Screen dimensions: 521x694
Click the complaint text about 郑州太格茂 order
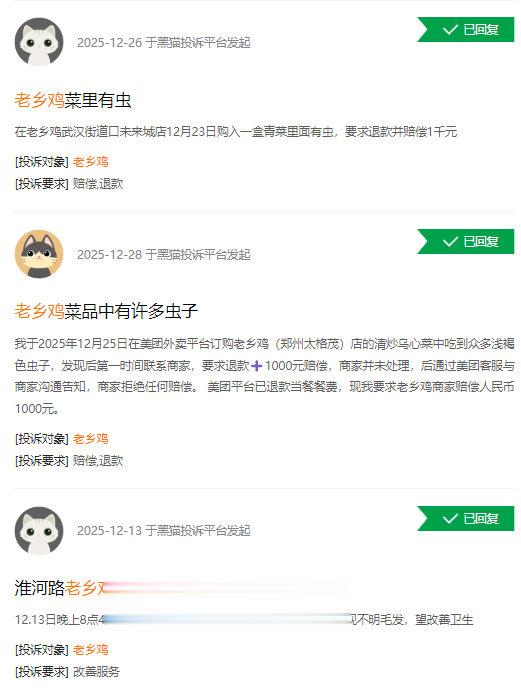click(x=264, y=376)
